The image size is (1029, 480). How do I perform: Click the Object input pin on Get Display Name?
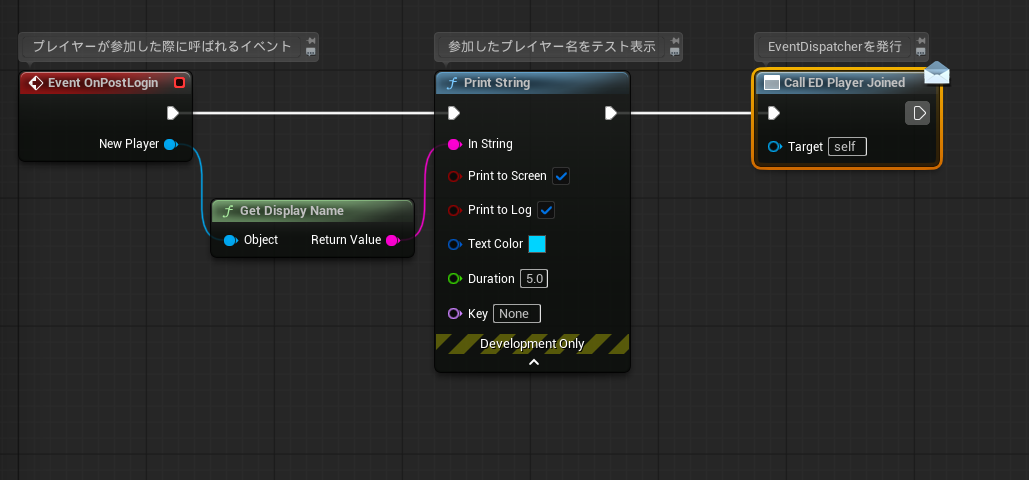(230, 240)
